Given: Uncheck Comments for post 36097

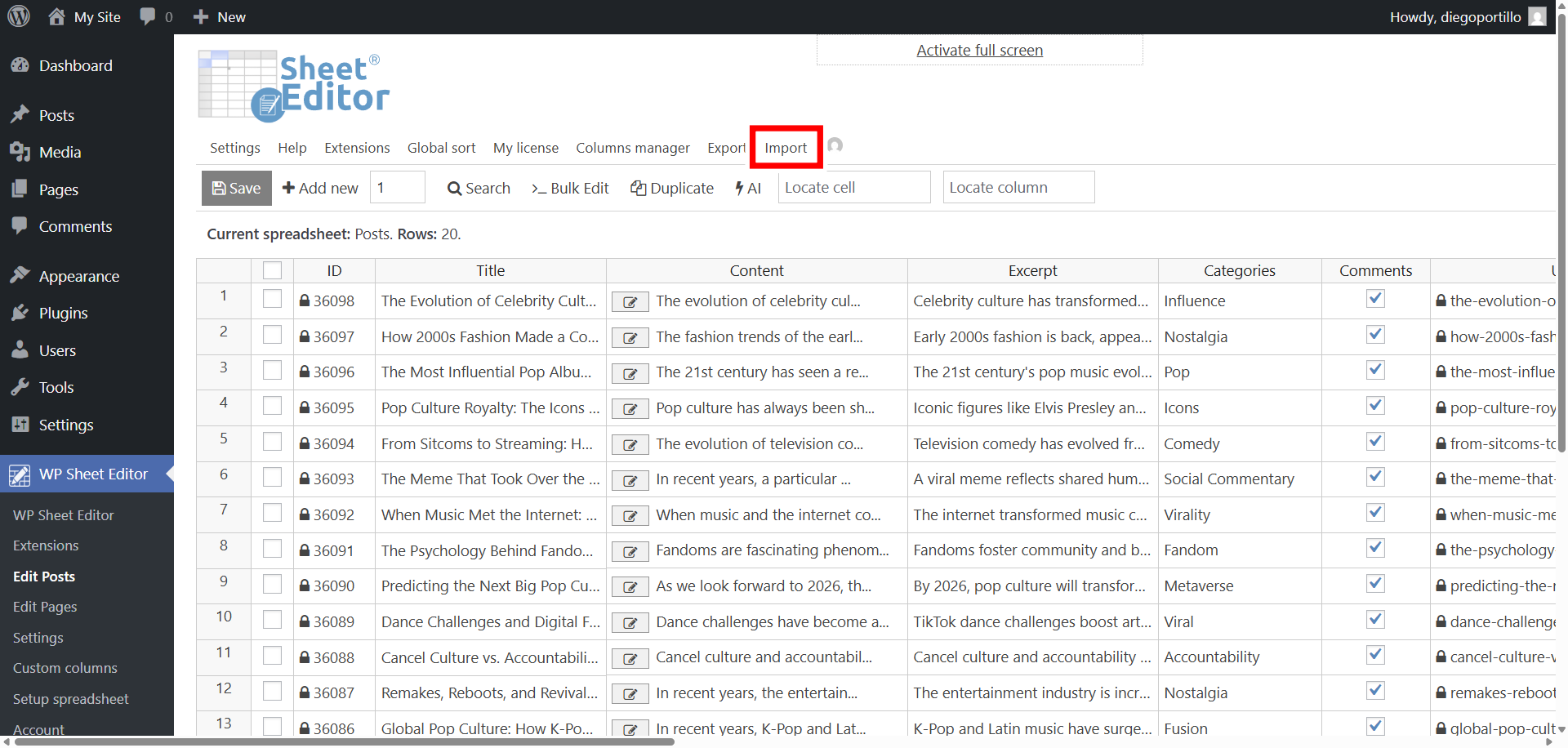Looking at the screenshot, I should 1375,335.
